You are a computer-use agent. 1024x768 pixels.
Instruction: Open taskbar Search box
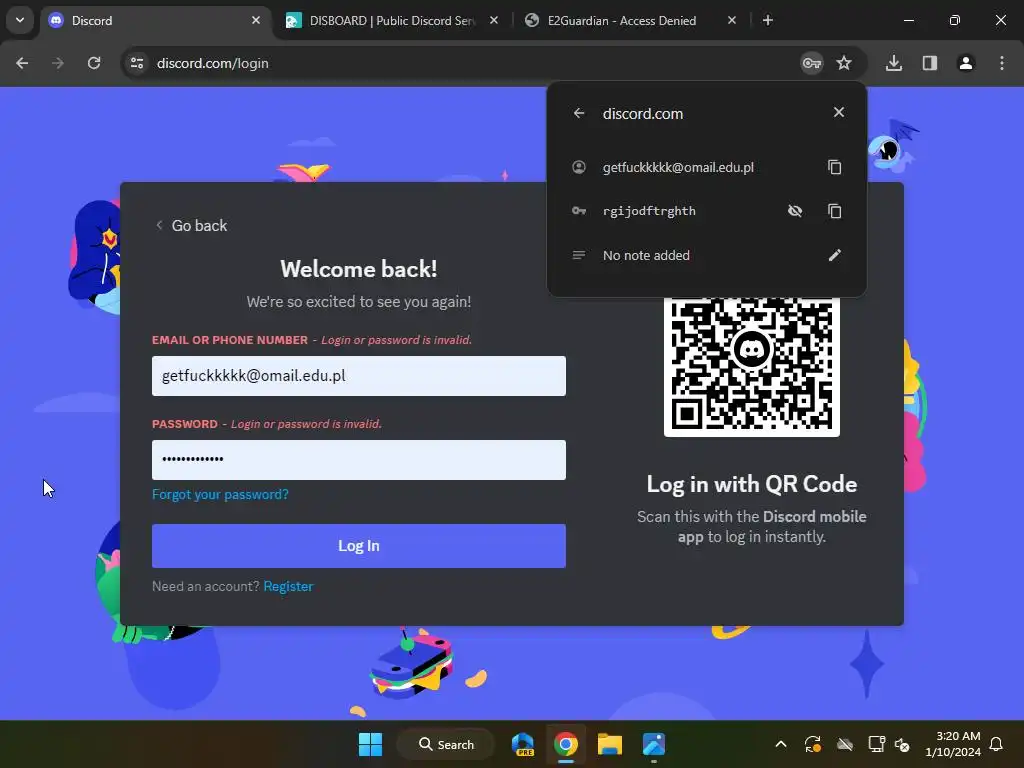[x=447, y=744]
